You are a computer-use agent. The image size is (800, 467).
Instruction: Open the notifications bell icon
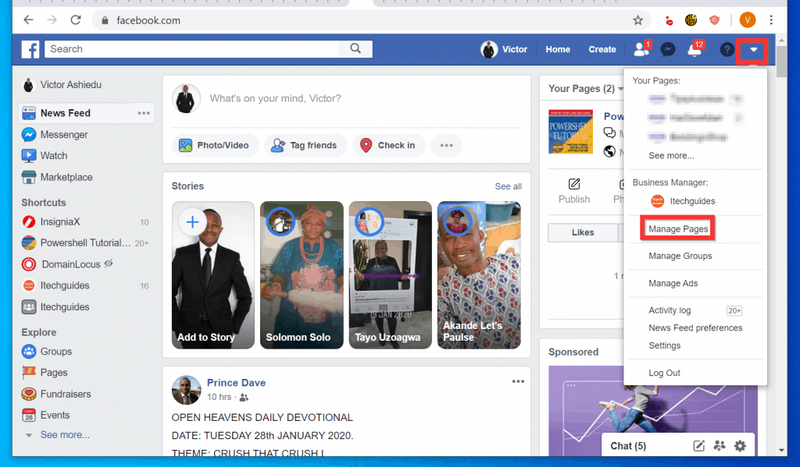click(x=694, y=49)
